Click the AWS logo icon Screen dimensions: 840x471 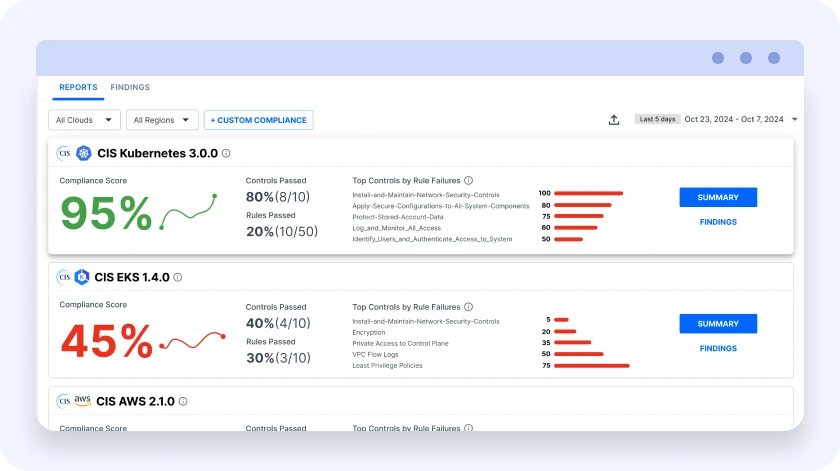(x=82, y=401)
